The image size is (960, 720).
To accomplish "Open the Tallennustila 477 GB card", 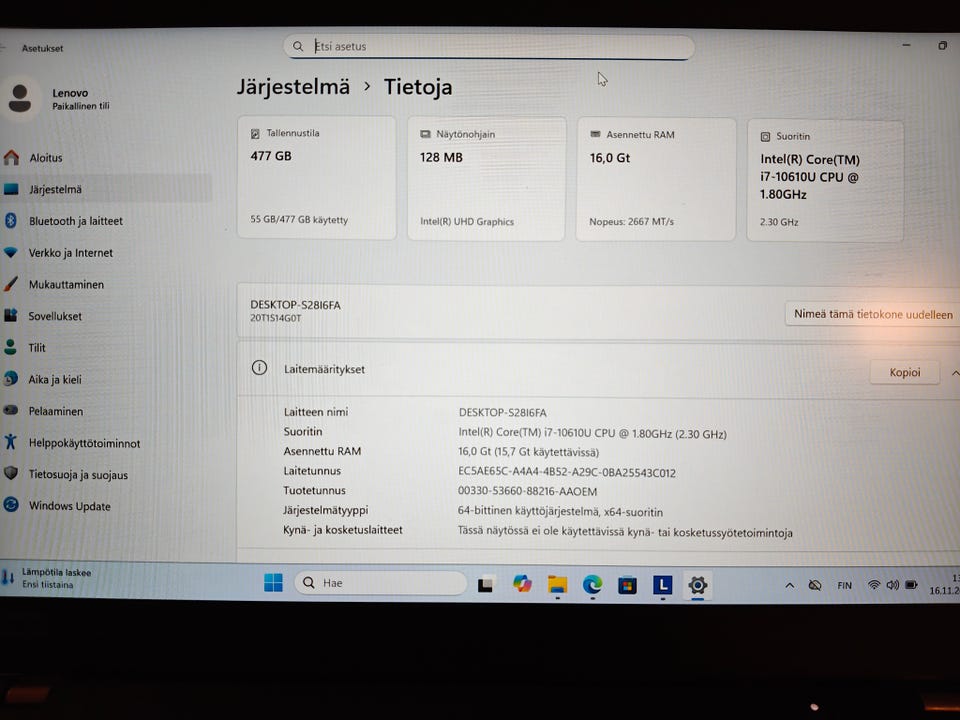I will (317, 178).
